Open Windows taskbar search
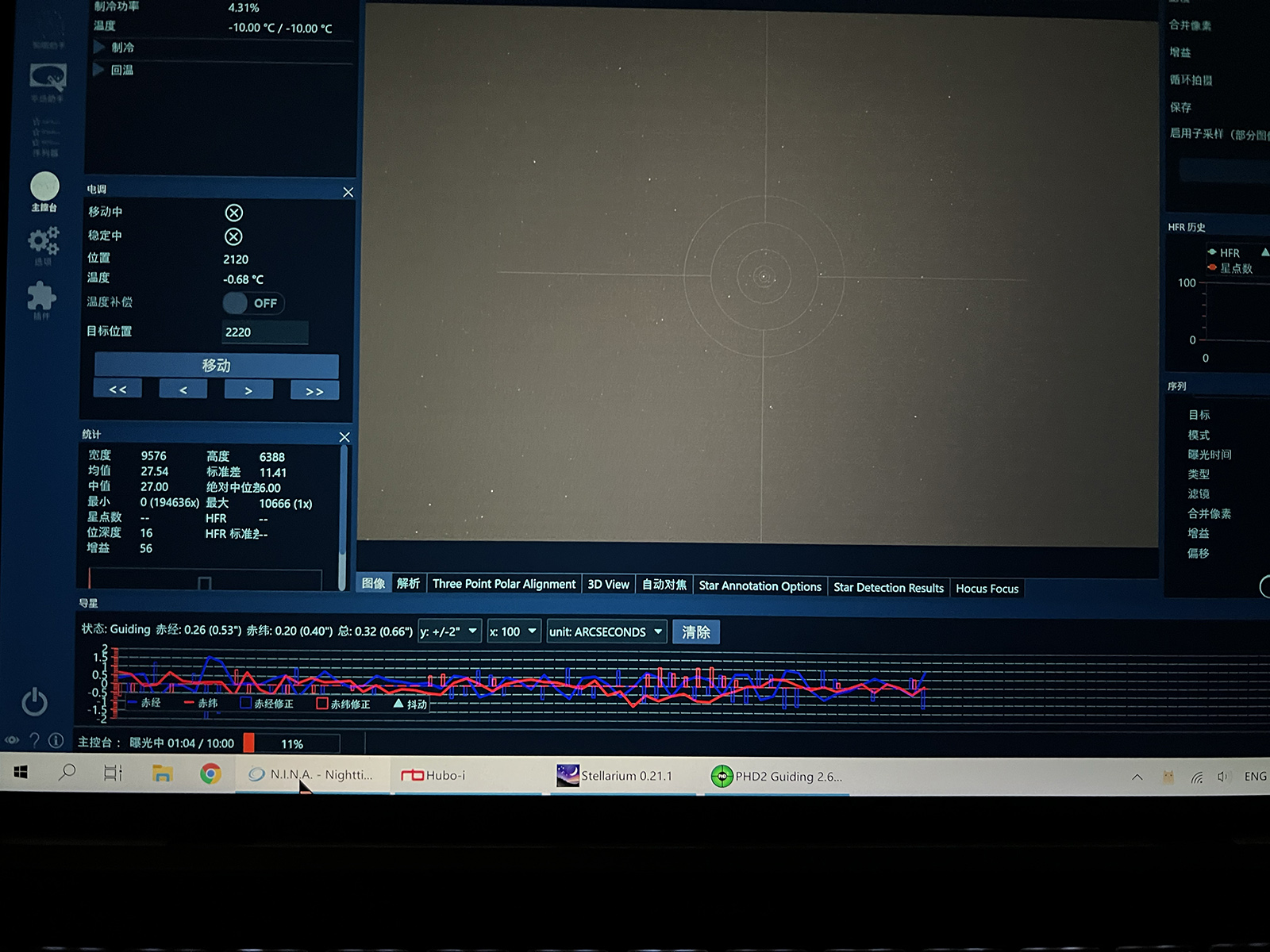The height and width of the screenshot is (952, 1270). click(x=67, y=772)
